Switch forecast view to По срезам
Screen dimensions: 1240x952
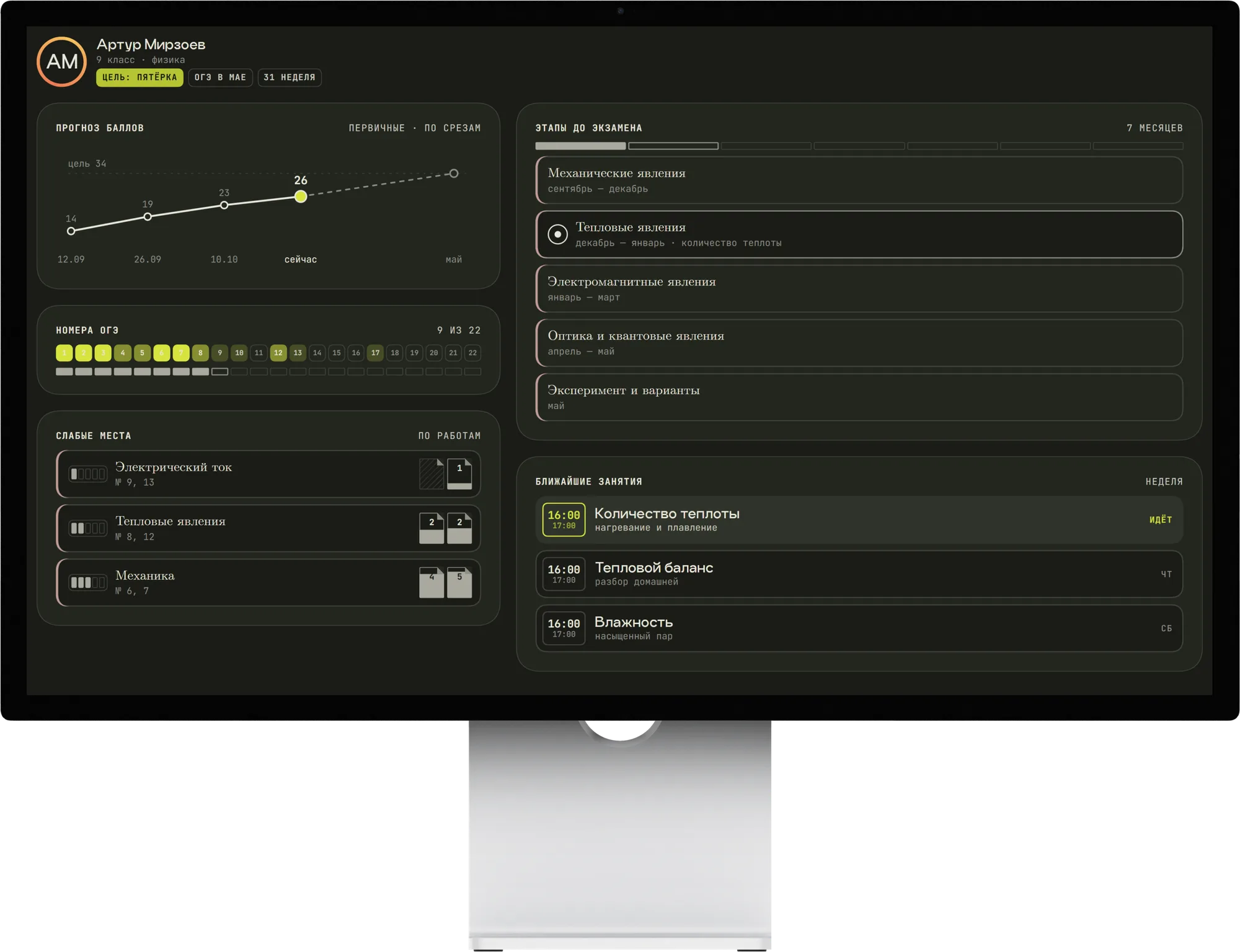click(x=452, y=128)
